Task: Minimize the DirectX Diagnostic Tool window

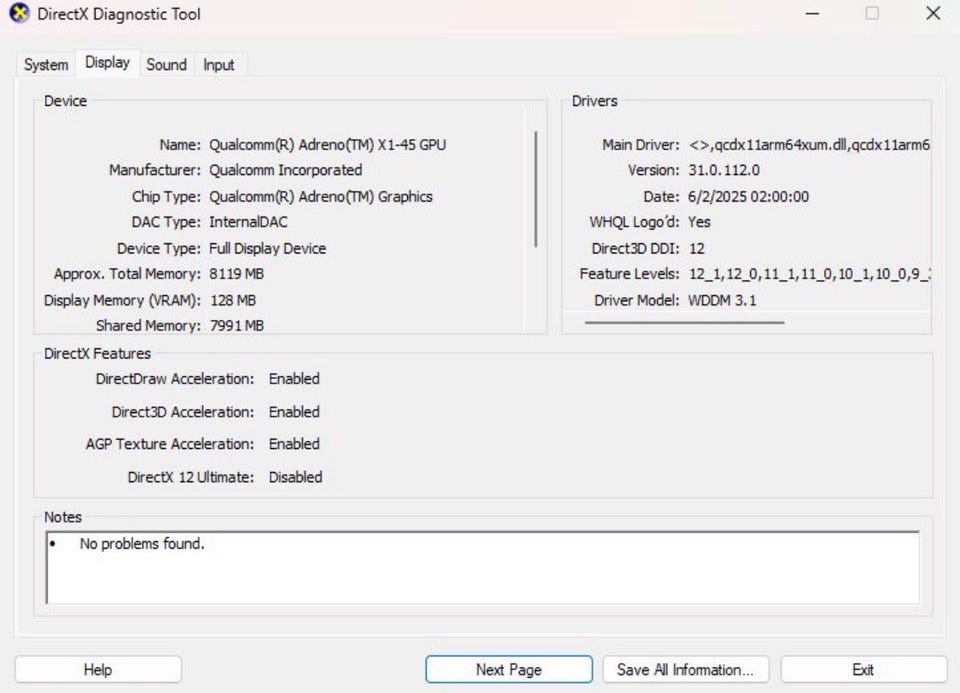Action: (812, 13)
